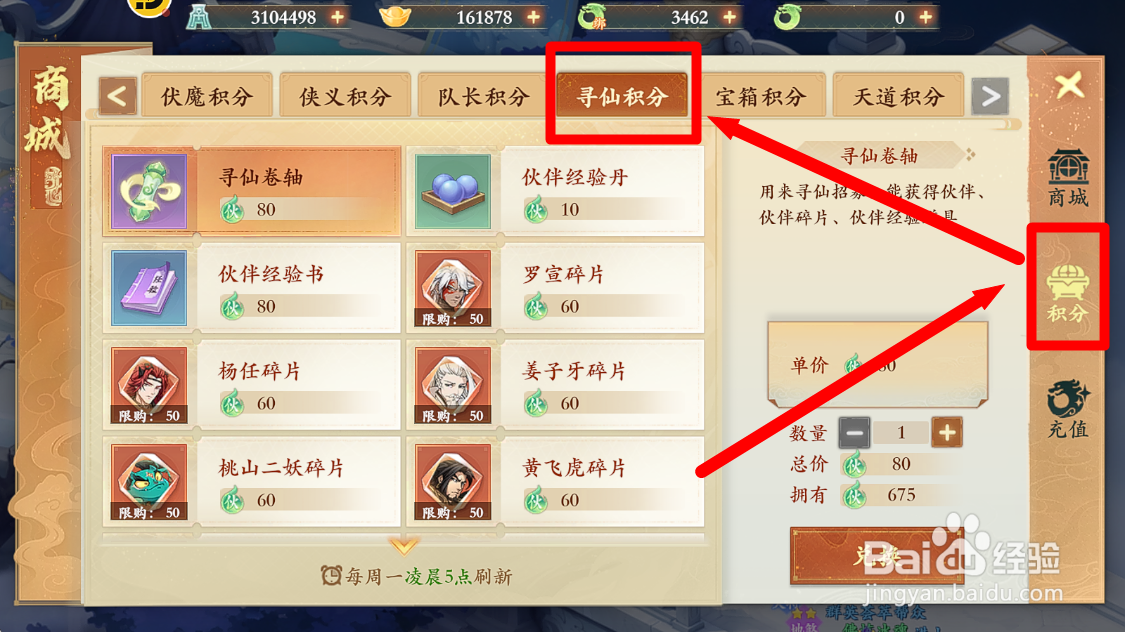Decrease purchase quantity with minus button
The width and height of the screenshot is (1125, 632).
[x=854, y=433]
